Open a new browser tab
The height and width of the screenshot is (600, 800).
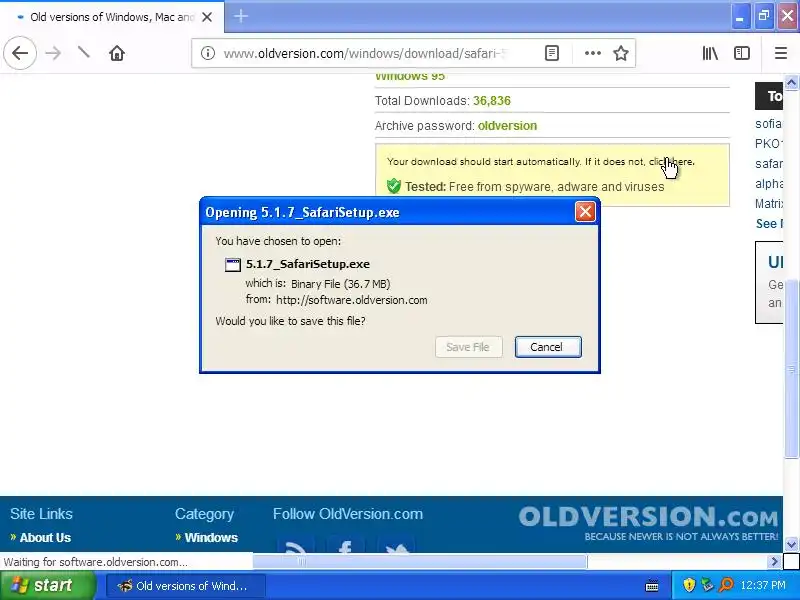point(241,16)
